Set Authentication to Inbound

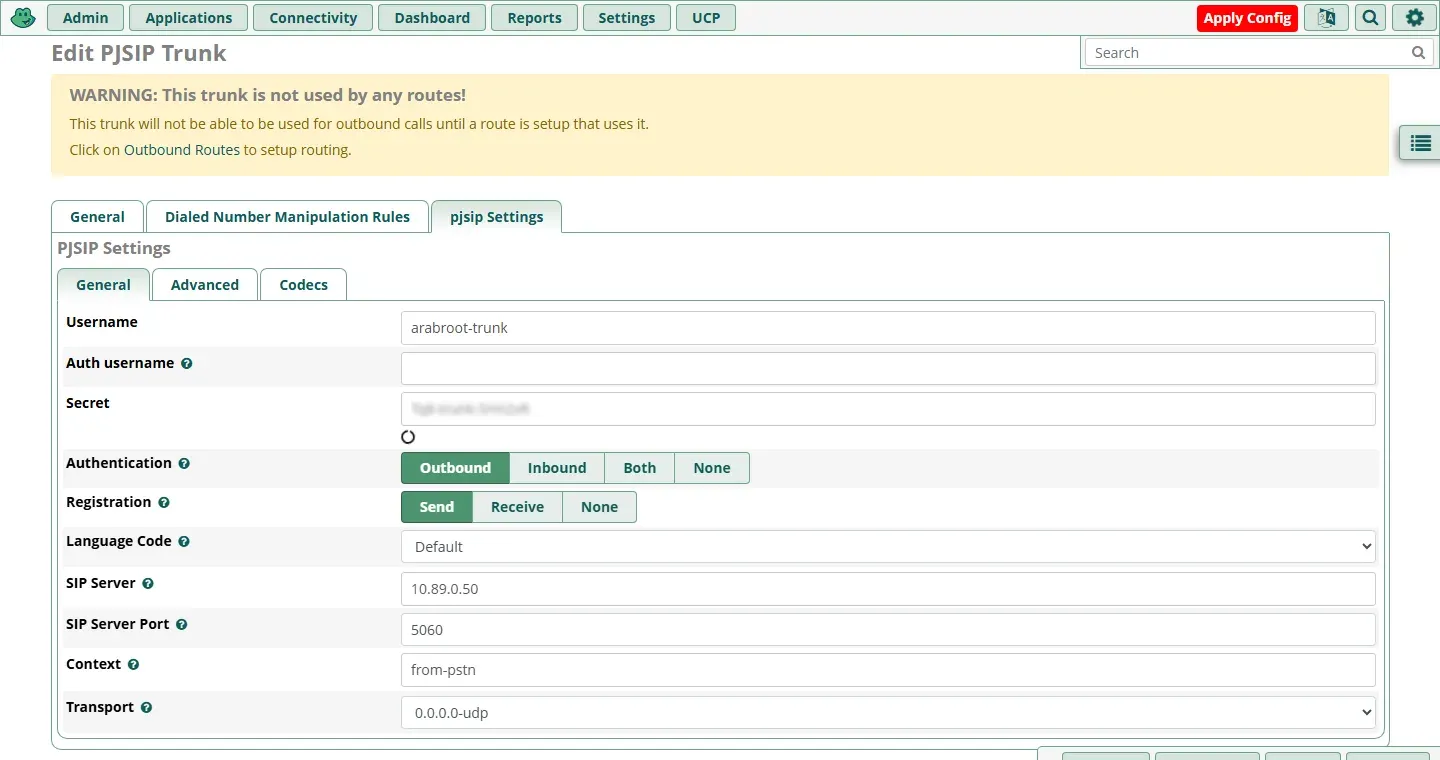click(557, 468)
